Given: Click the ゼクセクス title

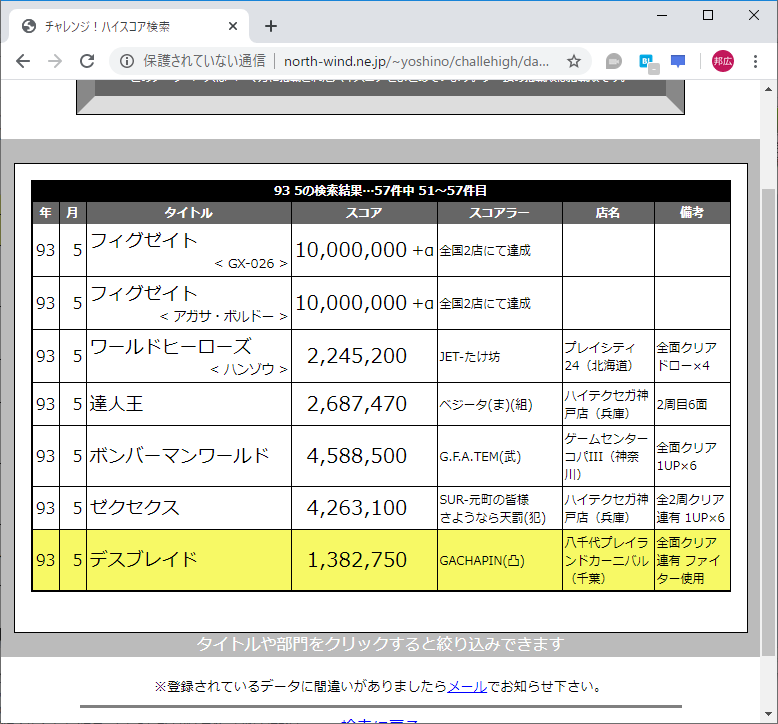Looking at the screenshot, I should (x=134, y=508).
